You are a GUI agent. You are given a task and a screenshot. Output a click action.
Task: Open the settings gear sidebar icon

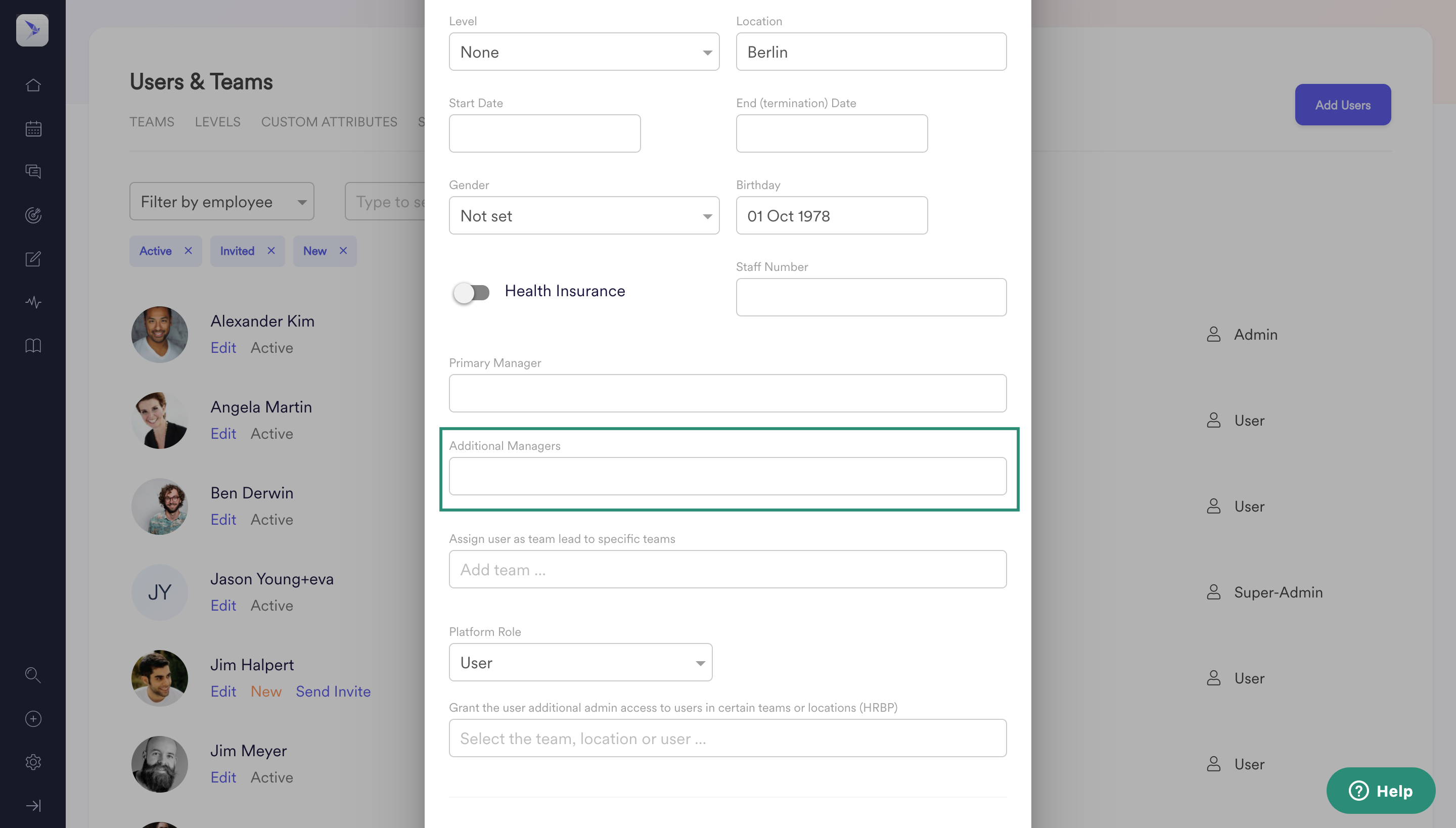tap(33, 762)
